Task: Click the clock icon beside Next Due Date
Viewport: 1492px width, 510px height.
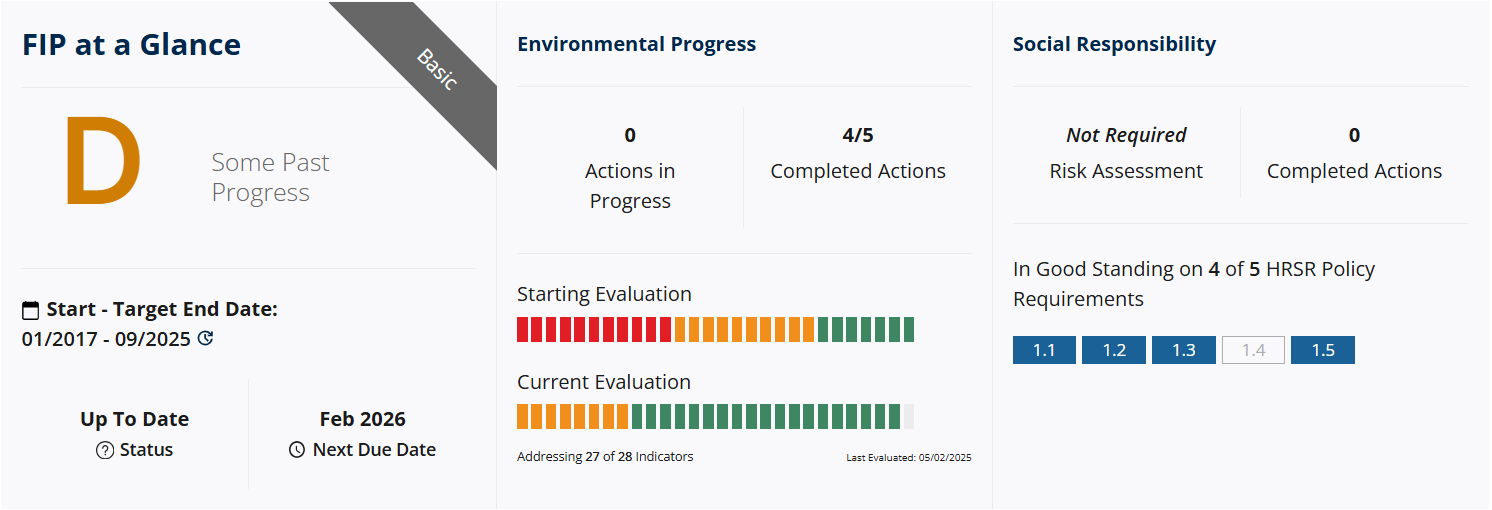Action: pos(297,450)
